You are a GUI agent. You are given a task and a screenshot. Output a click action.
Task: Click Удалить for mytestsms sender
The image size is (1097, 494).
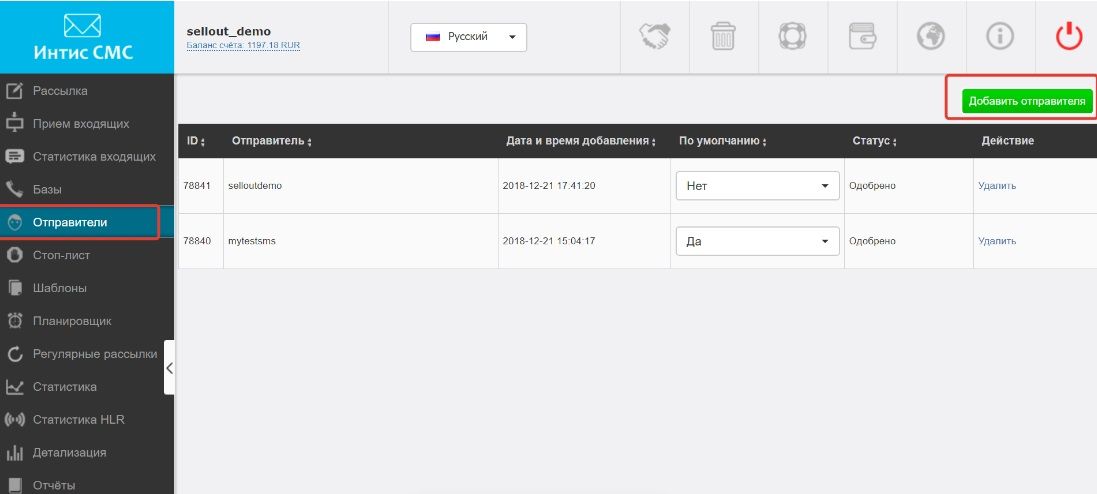tap(997, 241)
